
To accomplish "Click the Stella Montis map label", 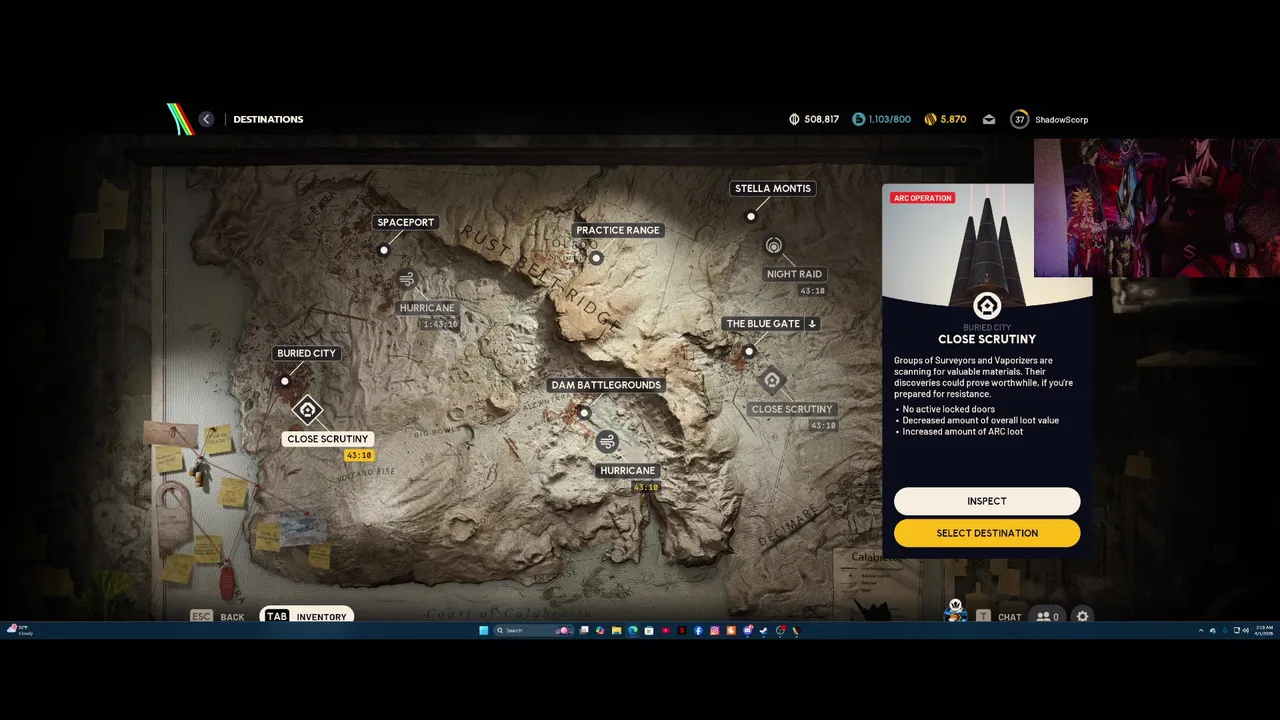I will coord(773,188).
